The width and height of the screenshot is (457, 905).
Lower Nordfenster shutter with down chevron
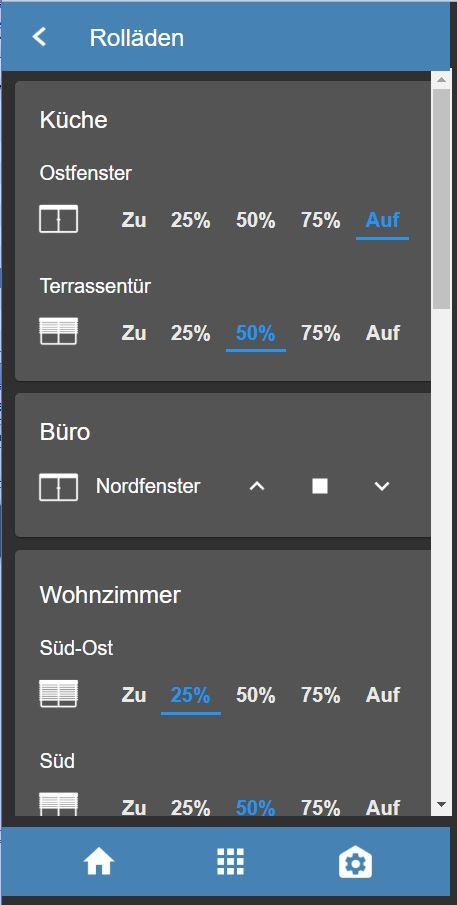click(x=382, y=487)
